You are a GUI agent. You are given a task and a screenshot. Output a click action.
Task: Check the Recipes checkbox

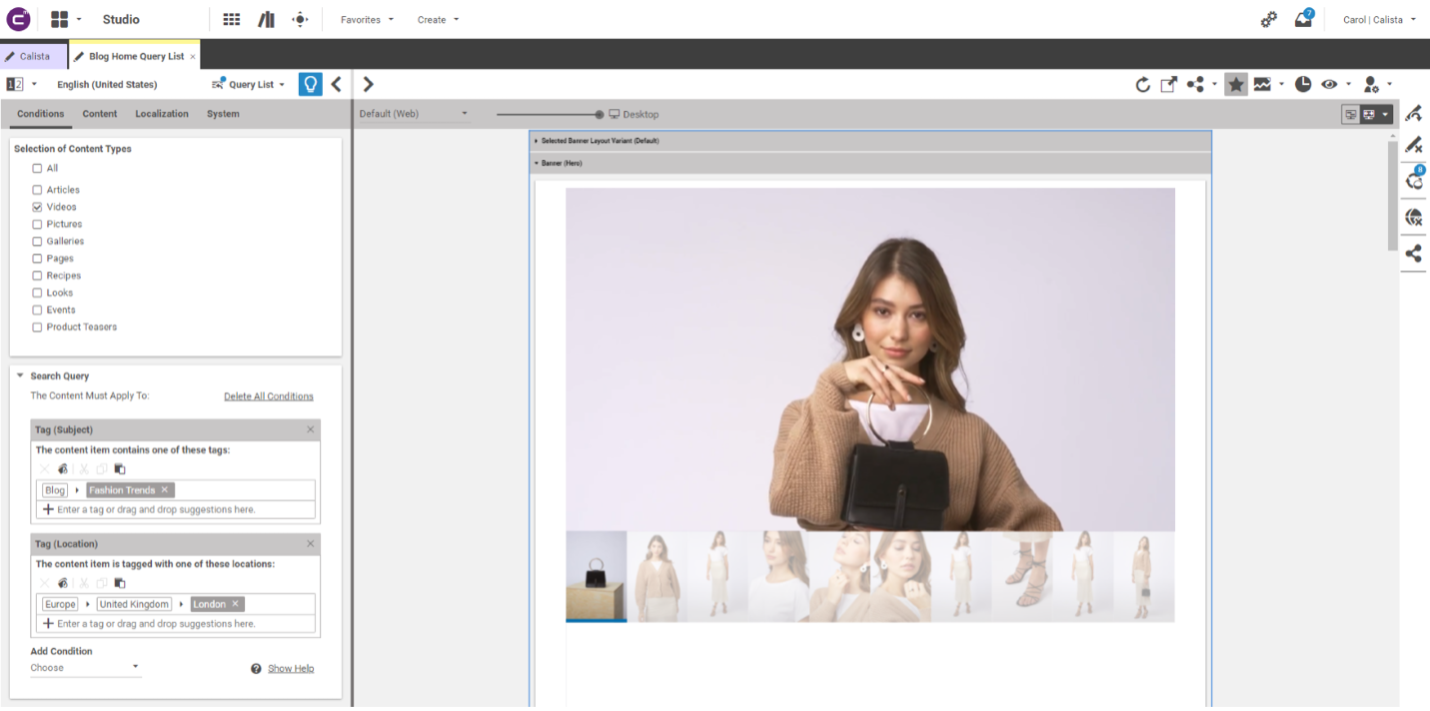coord(37,275)
